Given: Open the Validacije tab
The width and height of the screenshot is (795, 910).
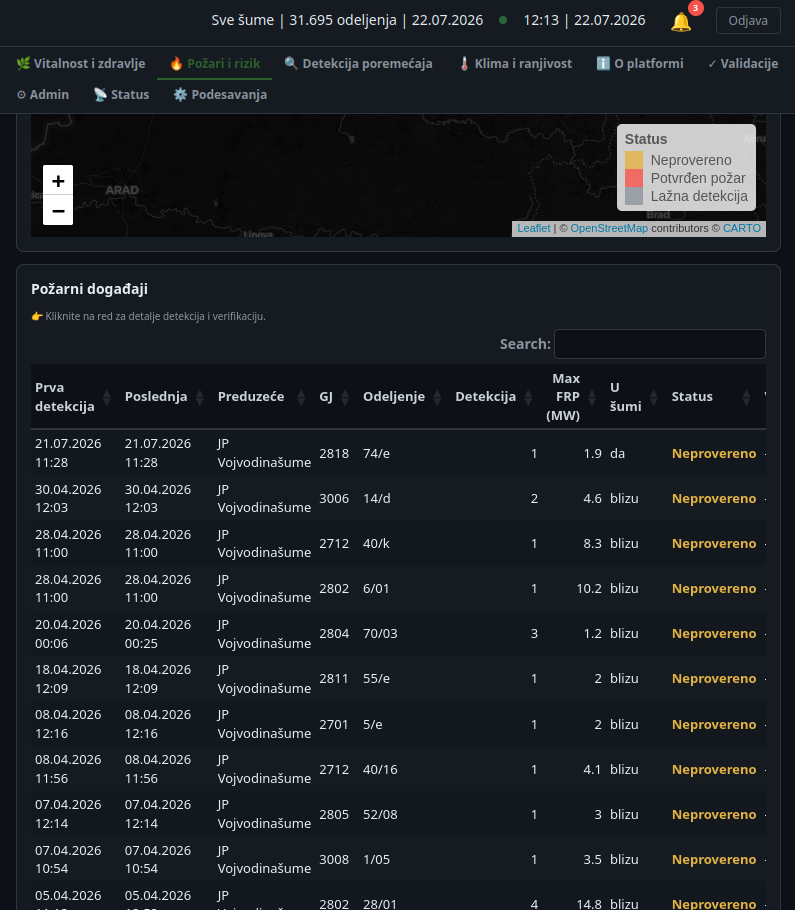Looking at the screenshot, I should pyautogui.click(x=743, y=63).
